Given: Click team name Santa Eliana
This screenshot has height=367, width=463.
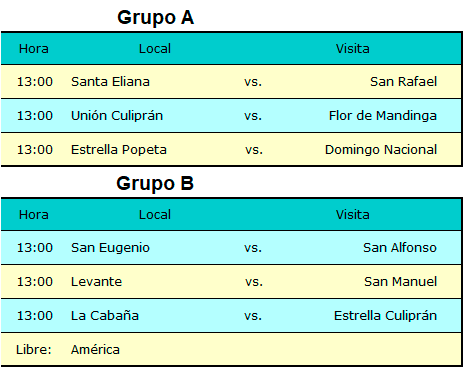Looking at the screenshot, I should click(110, 82).
